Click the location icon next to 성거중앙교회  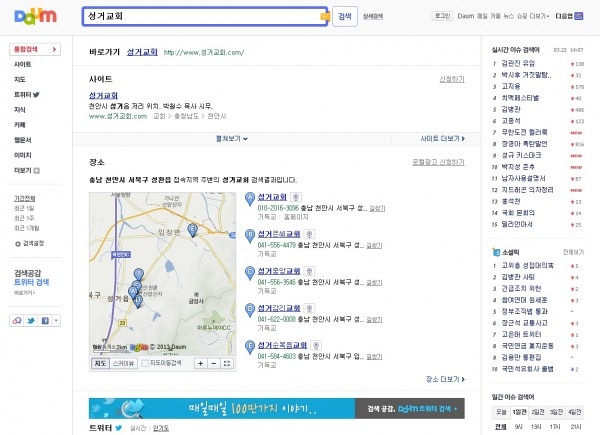click(x=309, y=271)
